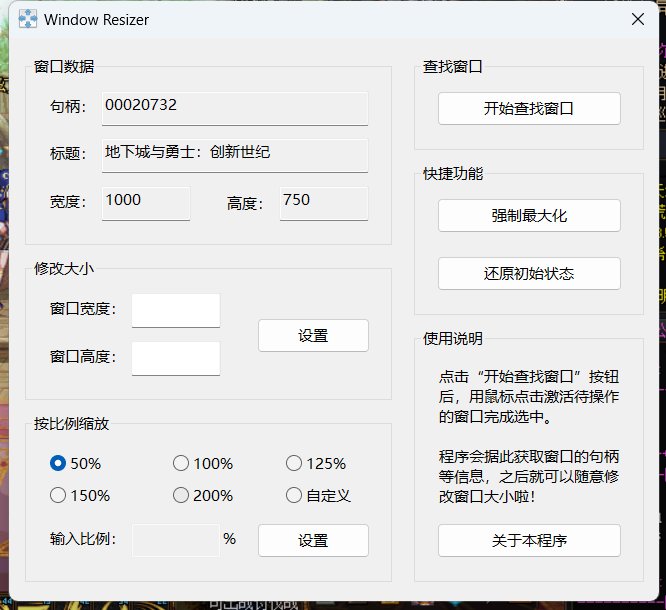Viewport: 666px width, 610px height.
Task: Select the 200% scale radio button
Action: pyautogui.click(x=181, y=495)
